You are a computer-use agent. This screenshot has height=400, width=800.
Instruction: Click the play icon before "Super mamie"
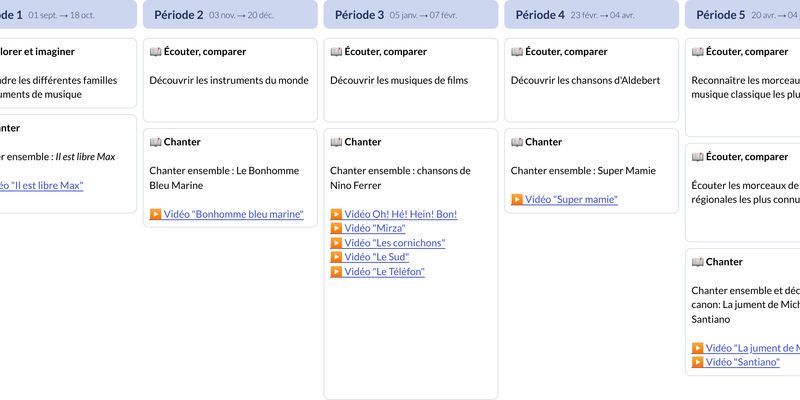[x=517, y=200]
